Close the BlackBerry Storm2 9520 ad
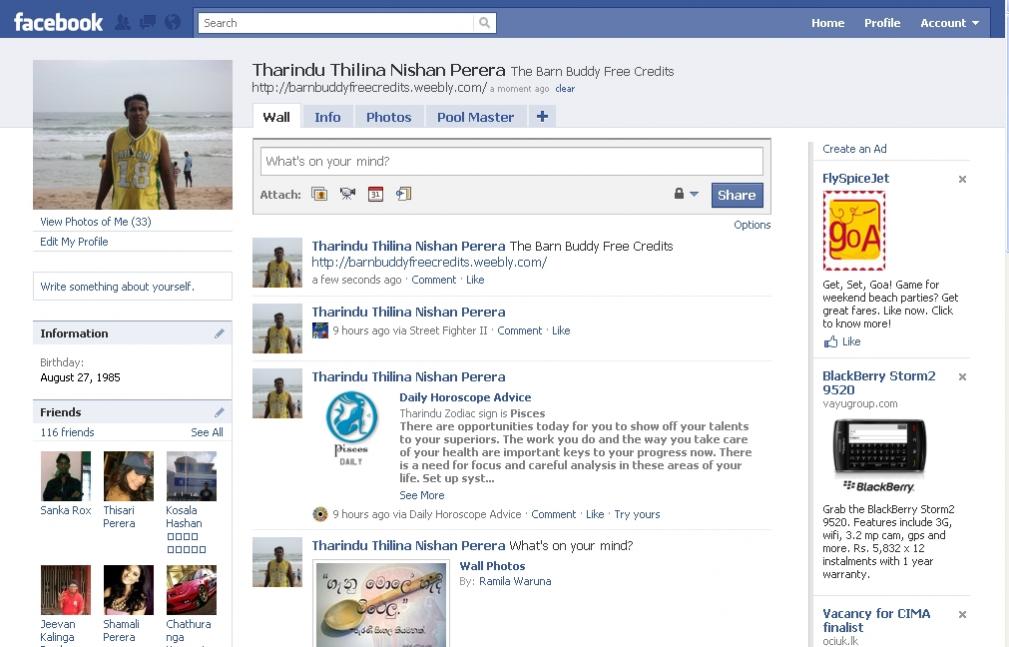Screen dimensions: 1009x647 (962, 377)
